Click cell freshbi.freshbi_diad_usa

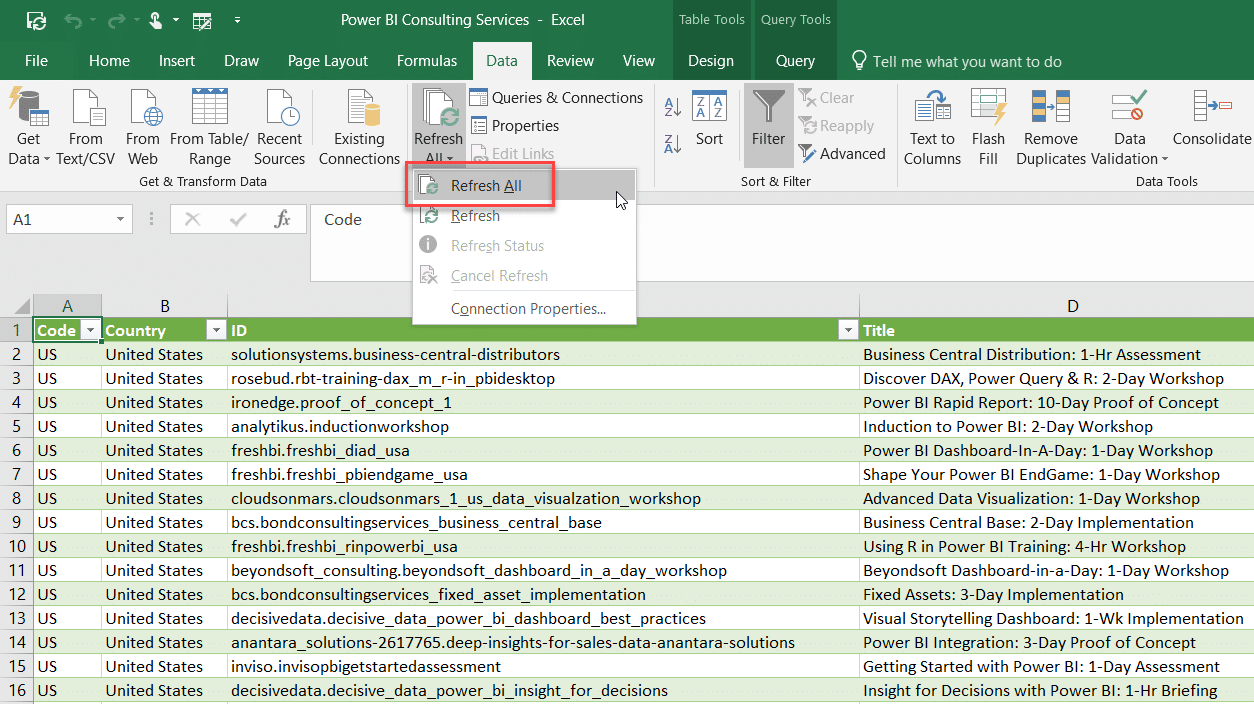[x=543, y=450]
